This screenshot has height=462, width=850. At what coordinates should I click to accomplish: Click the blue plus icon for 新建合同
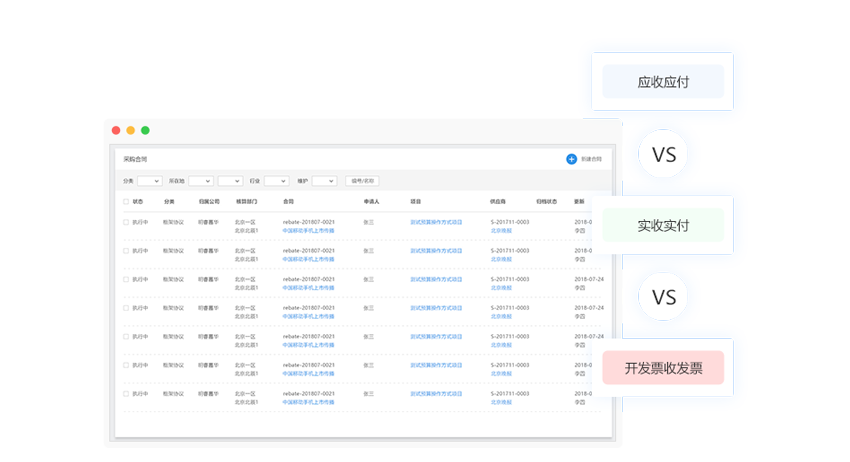(x=571, y=159)
